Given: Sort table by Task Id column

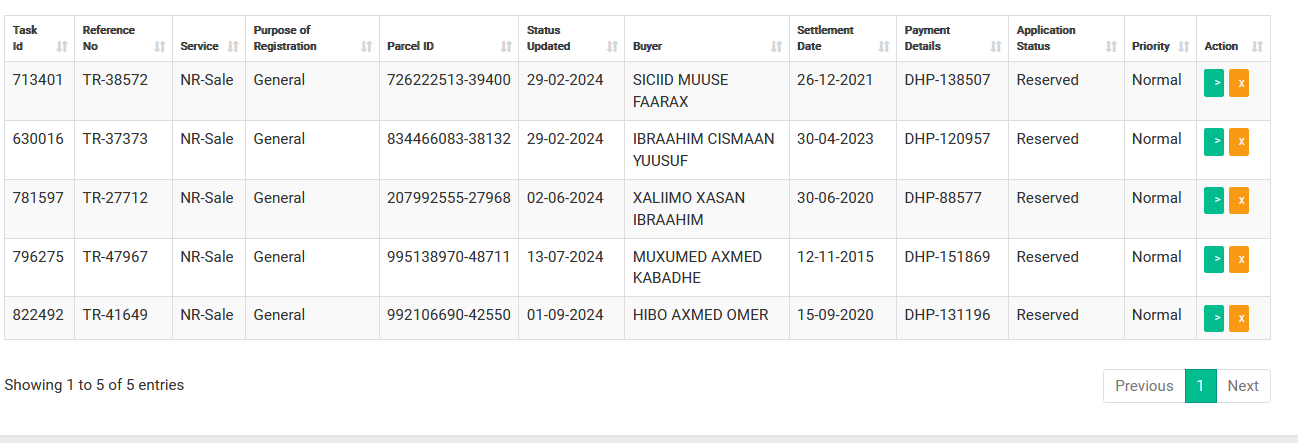Looking at the screenshot, I should click(x=40, y=38).
